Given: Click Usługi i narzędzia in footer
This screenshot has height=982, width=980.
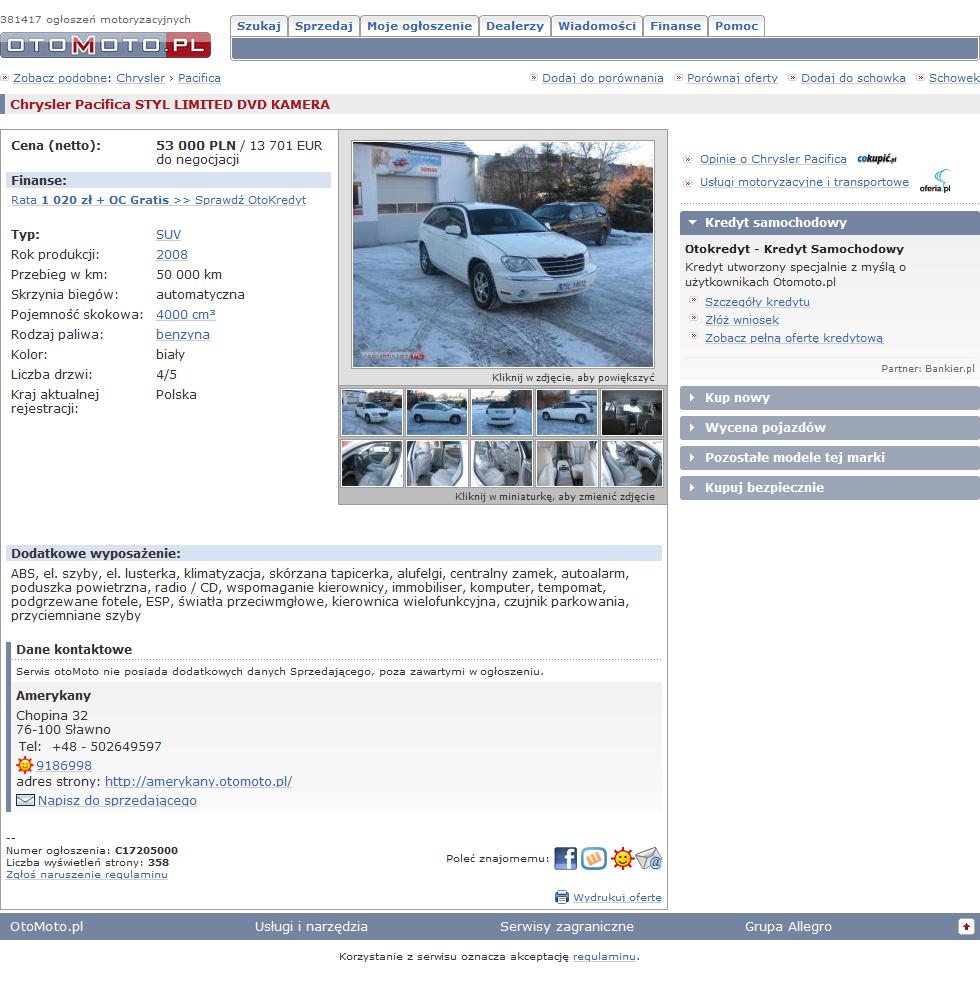Looking at the screenshot, I should tap(311, 926).
